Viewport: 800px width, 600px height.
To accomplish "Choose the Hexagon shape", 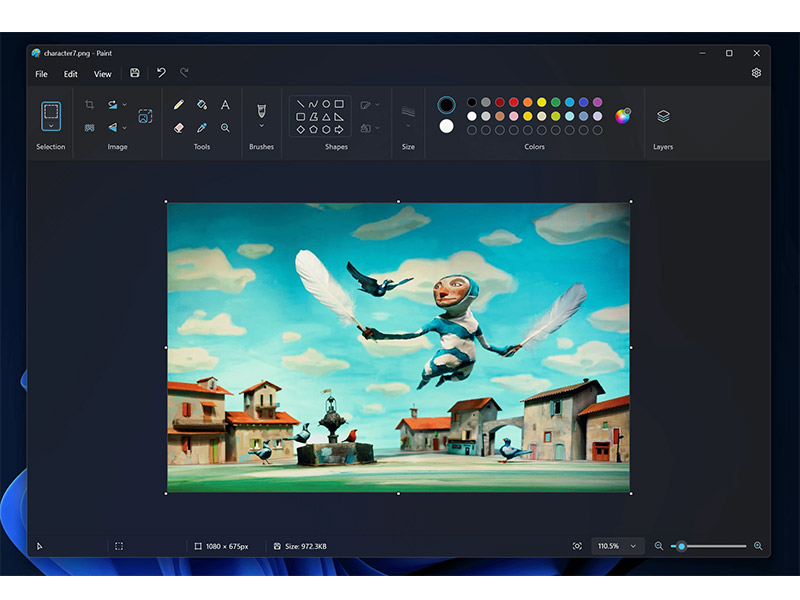I will pyautogui.click(x=326, y=130).
